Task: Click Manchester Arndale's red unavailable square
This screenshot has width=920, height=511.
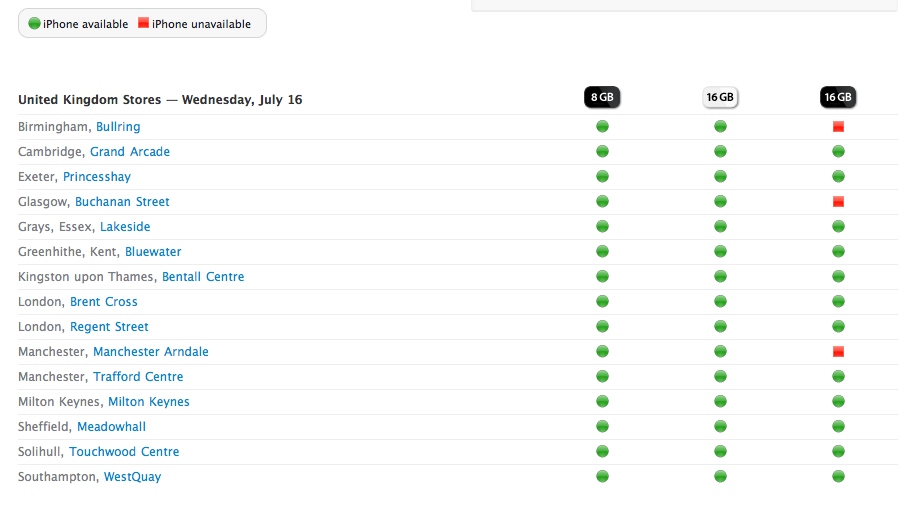Action: click(838, 352)
